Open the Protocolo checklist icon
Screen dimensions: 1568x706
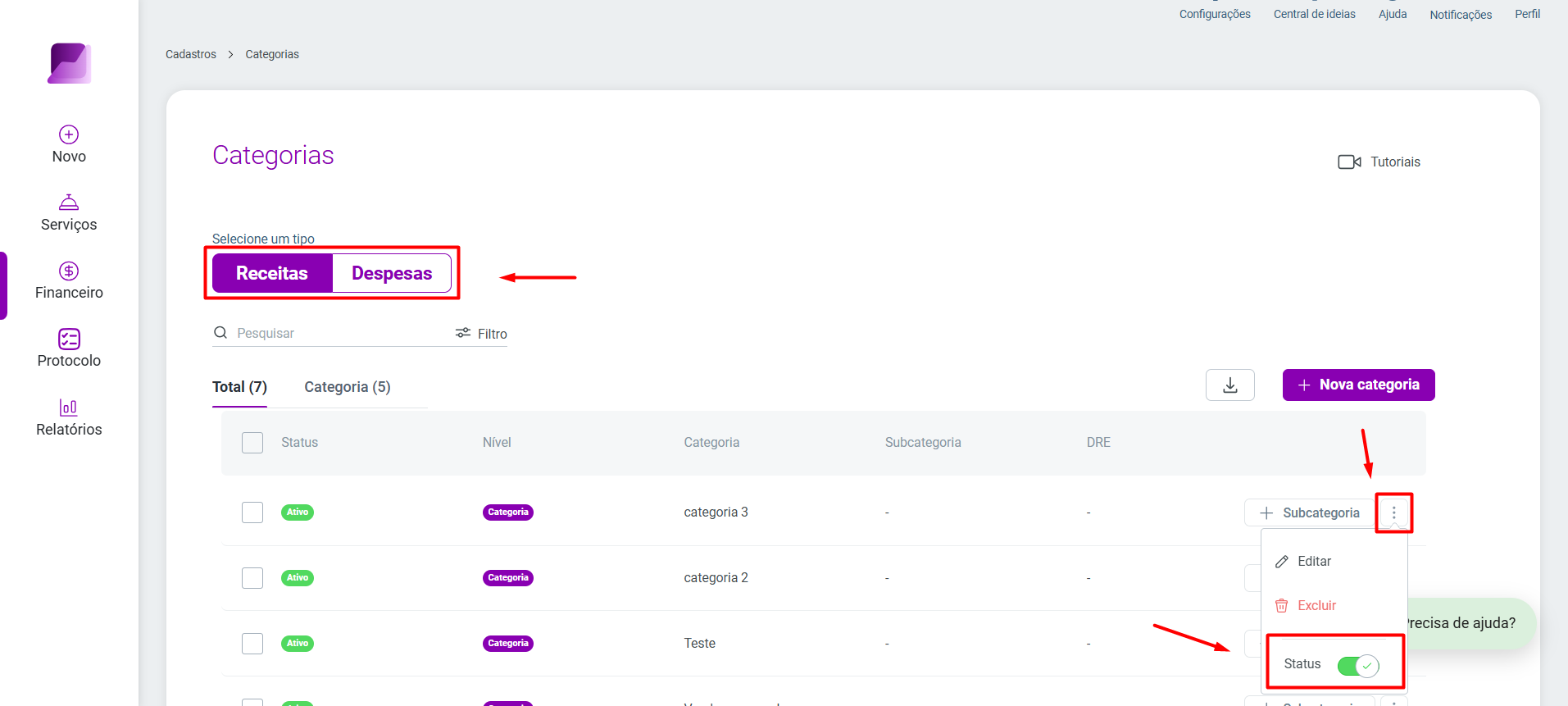pos(69,339)
